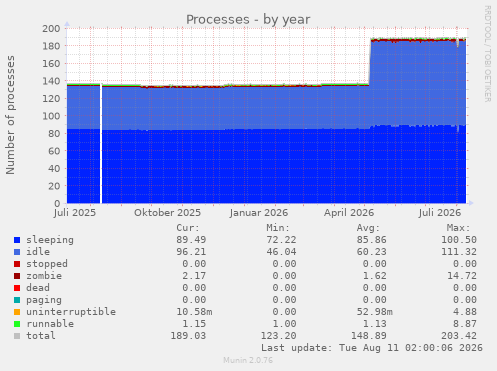The width and height of the screenshot is (497, 371).
Task: Click the 'Juli 2025' x-axis label
Action: click(x=75, y=213)
